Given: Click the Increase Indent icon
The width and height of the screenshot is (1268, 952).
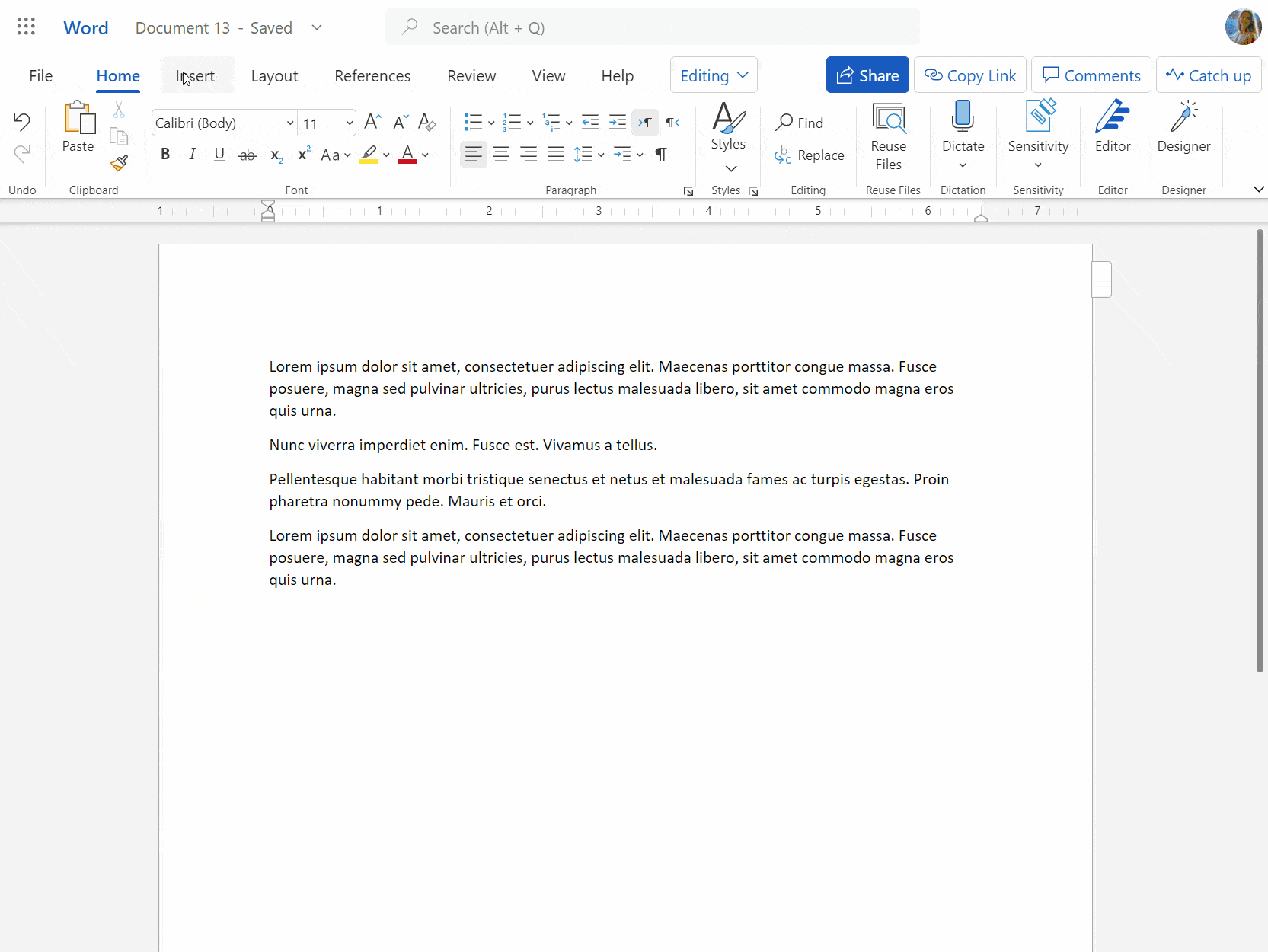Looking at the screenshot, I should [618, 122].
